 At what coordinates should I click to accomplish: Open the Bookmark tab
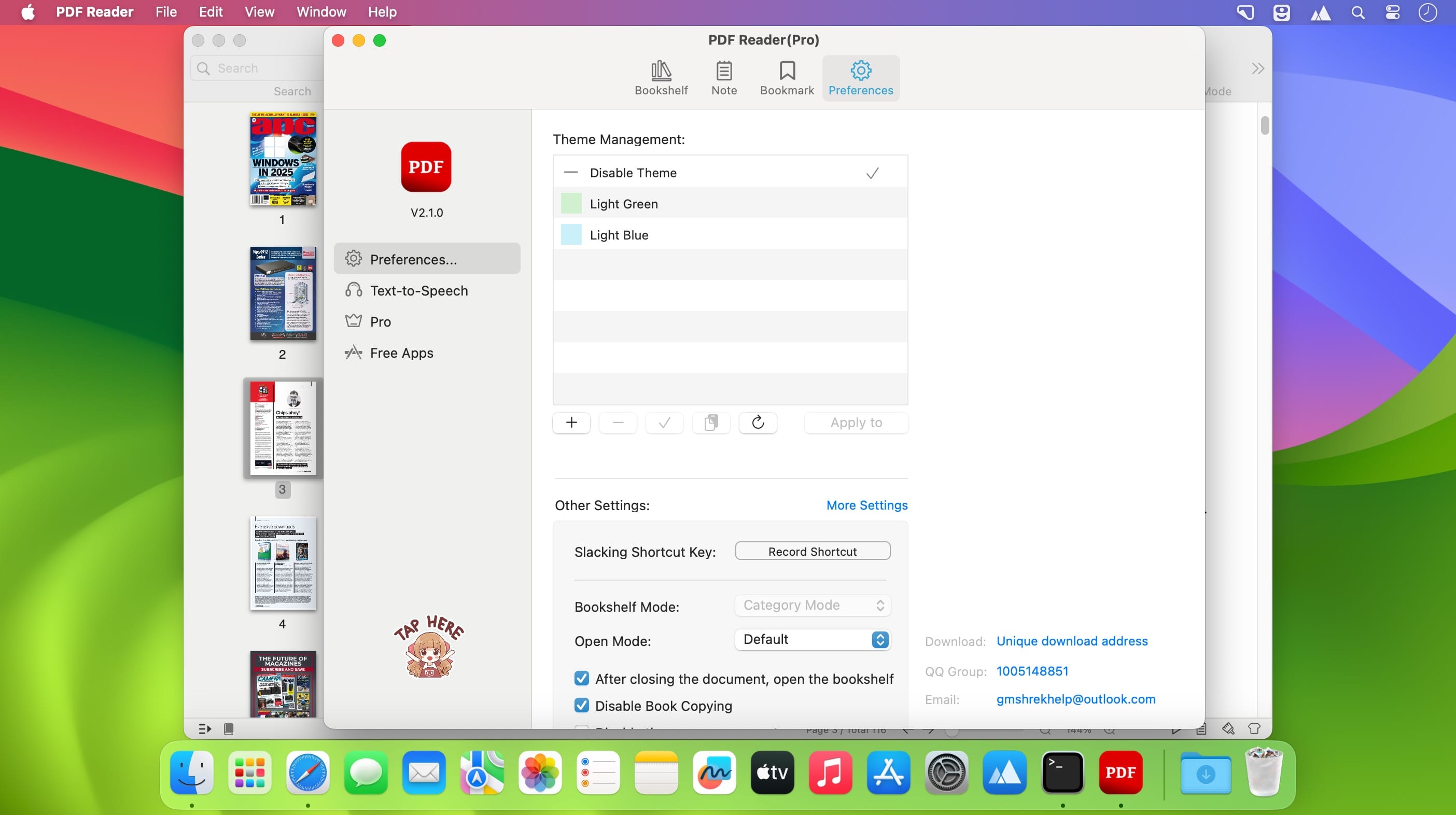point(787,78)
